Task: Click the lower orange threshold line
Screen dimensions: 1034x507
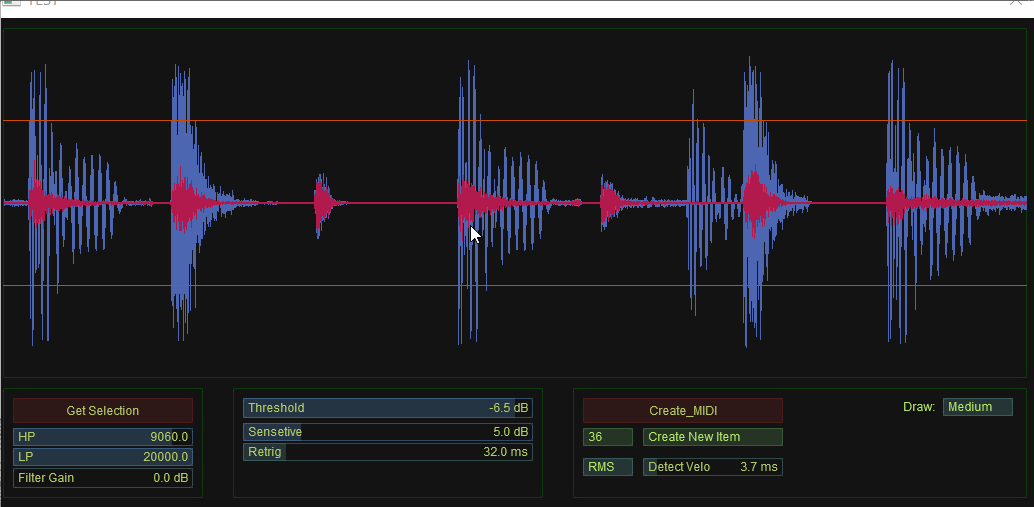Action: pyautogui.click(x=514, y=285)
